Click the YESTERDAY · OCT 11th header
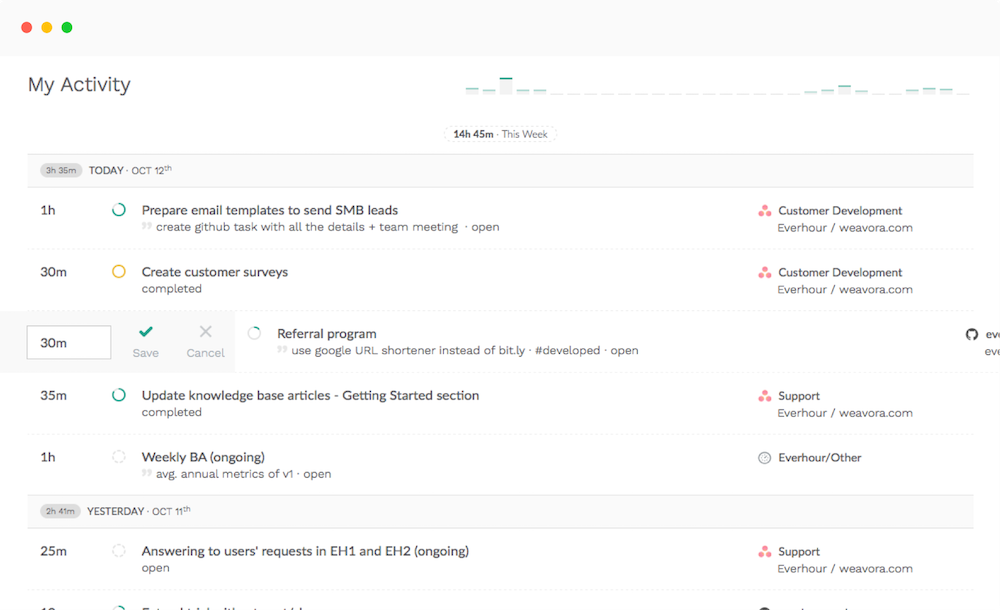Screen dimensions: 1000x610 click(138, 511)
